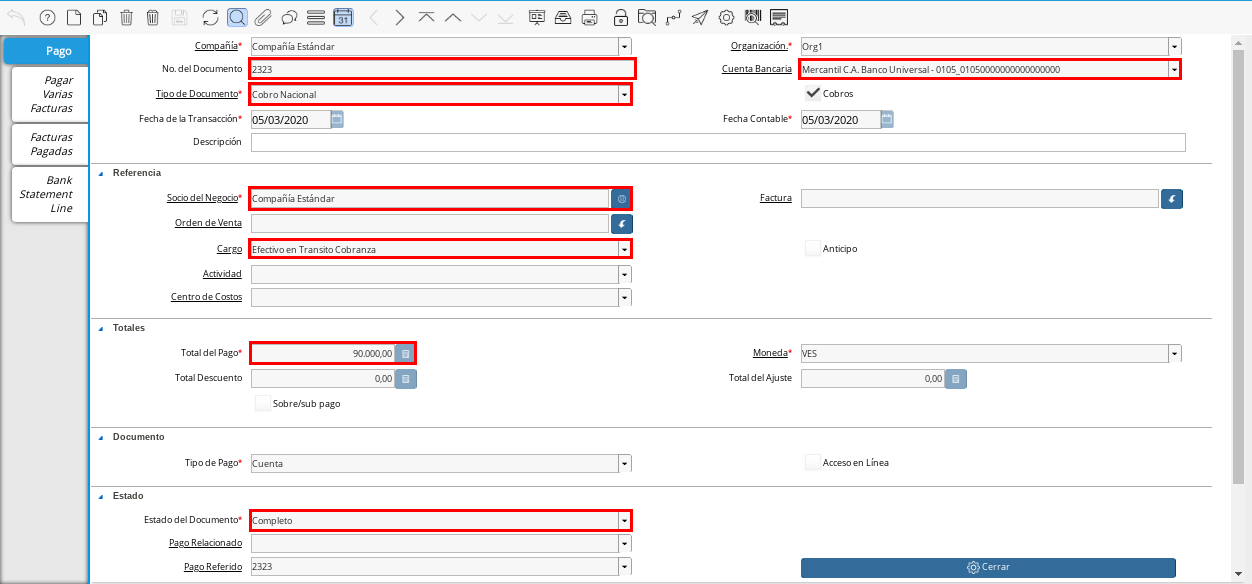Refresh the record with the circular arrows icon
1252x584 pixels.
pos(210,17)
